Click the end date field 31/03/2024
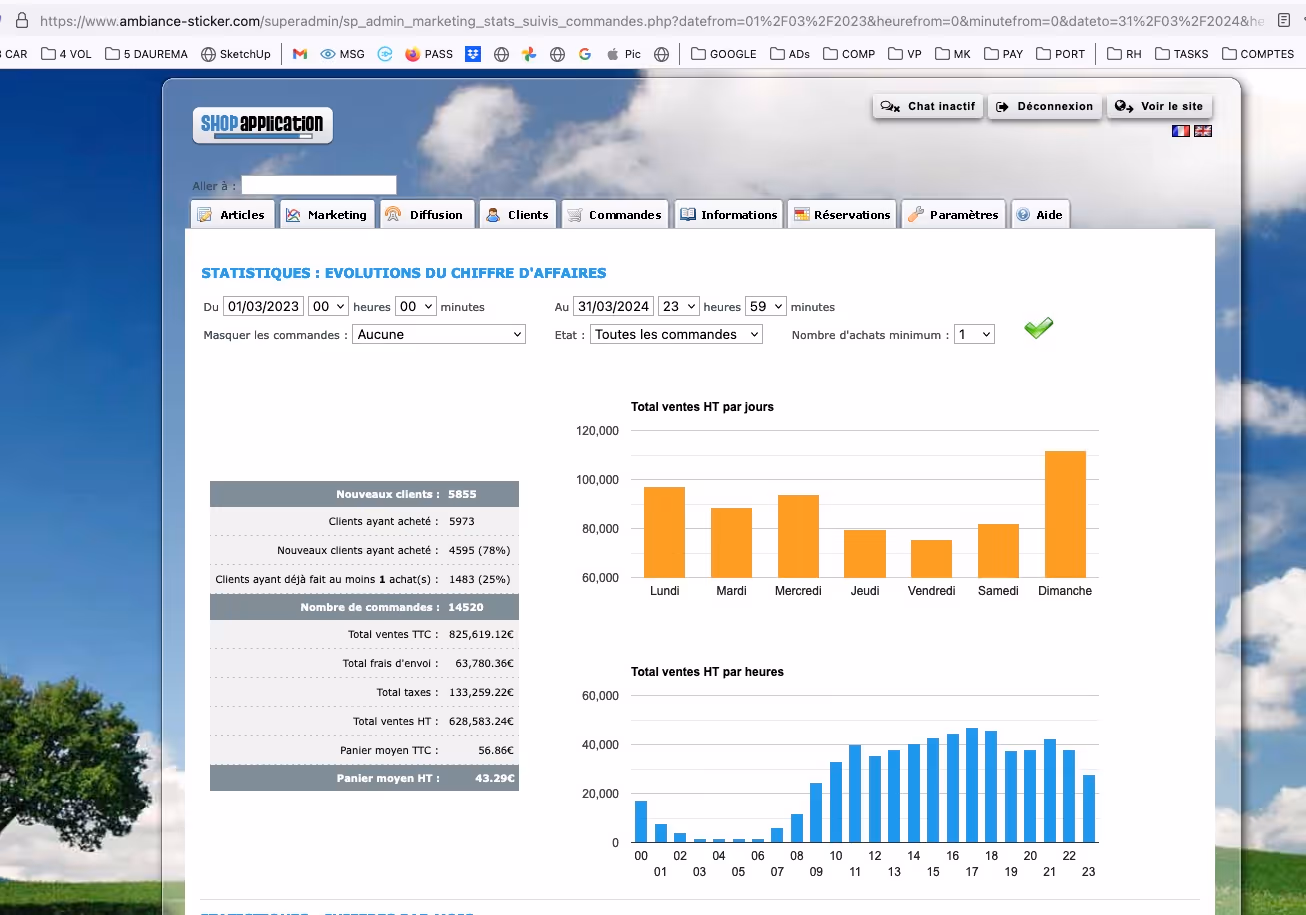 click(614, 307)
